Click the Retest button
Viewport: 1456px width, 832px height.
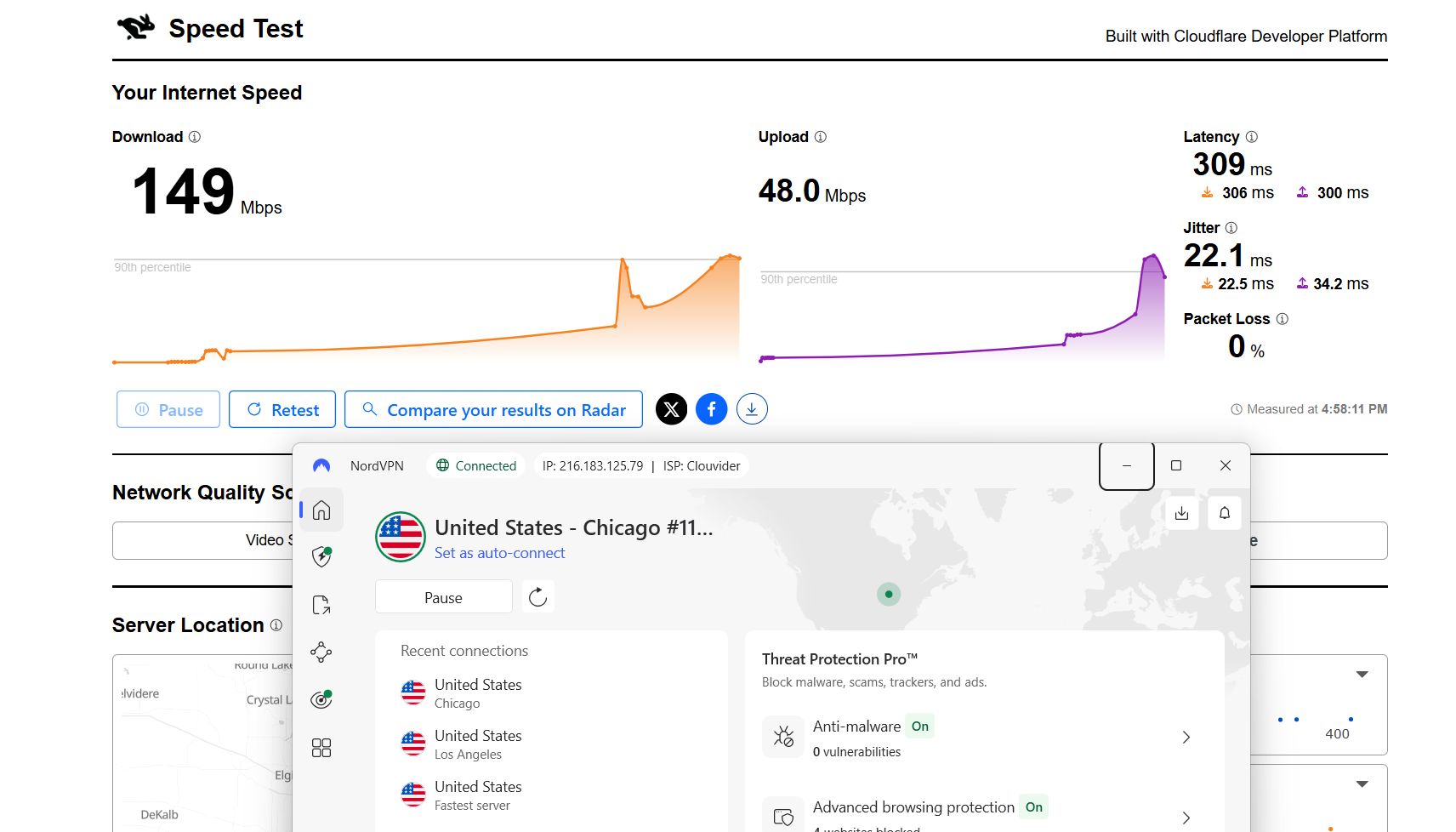click(x=282, y=409)
